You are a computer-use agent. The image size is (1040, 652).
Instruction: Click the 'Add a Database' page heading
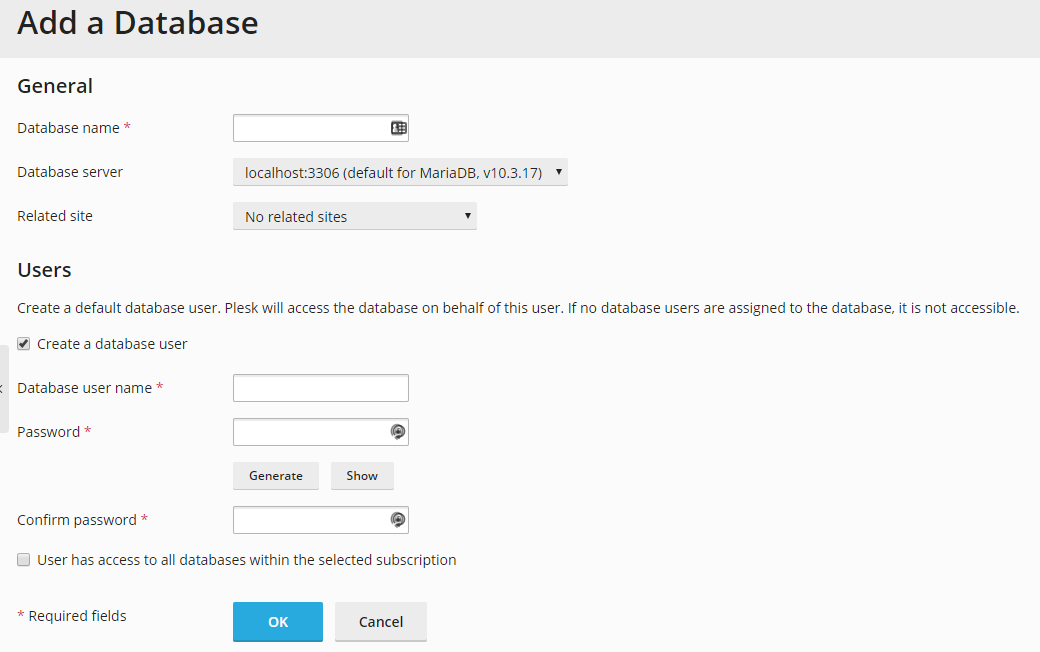tap(138, 24)
